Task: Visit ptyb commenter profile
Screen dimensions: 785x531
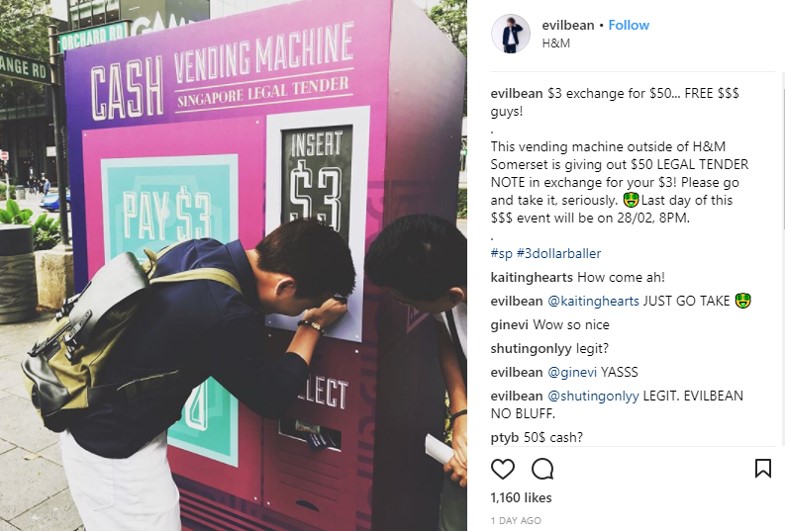Action: [x=505, y=437]
